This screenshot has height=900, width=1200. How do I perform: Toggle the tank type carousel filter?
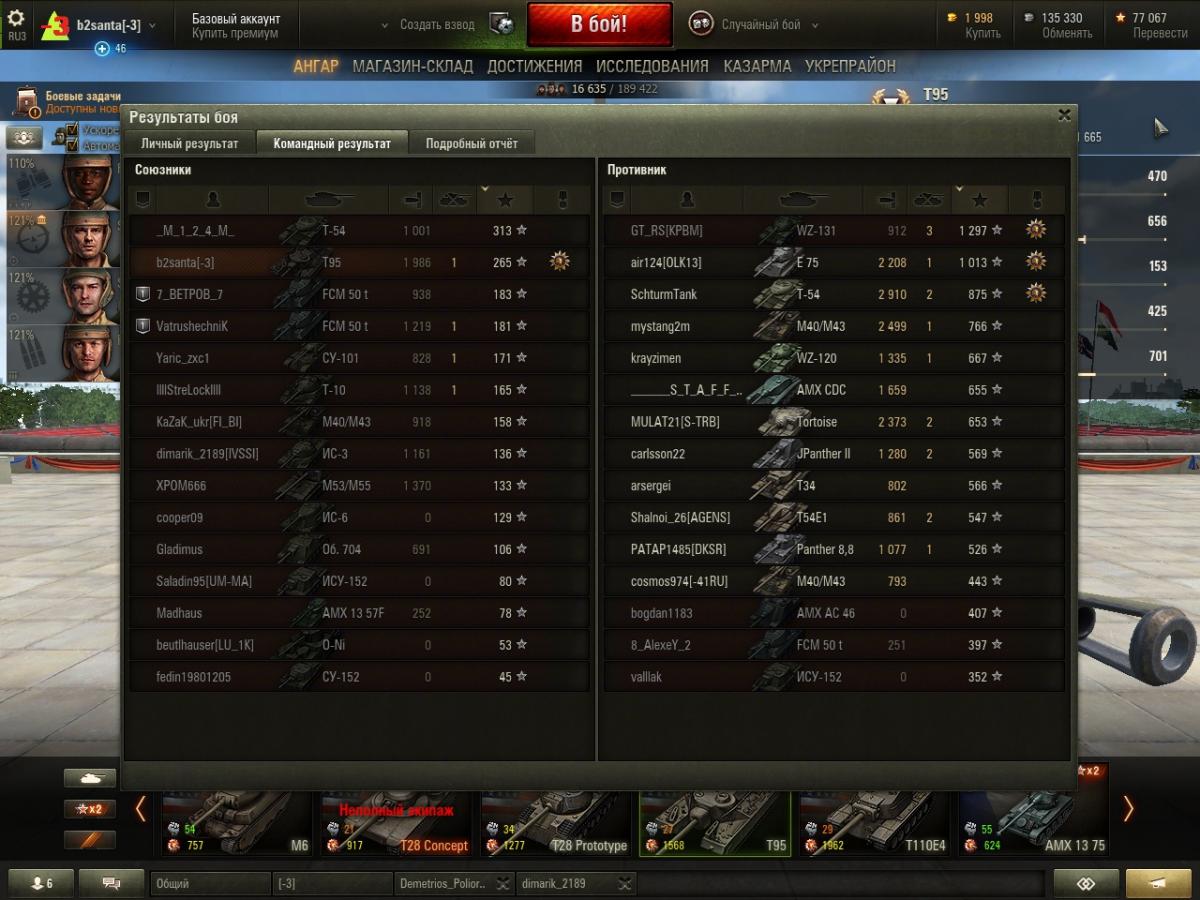pyautogui.click(x=90, y=778)
